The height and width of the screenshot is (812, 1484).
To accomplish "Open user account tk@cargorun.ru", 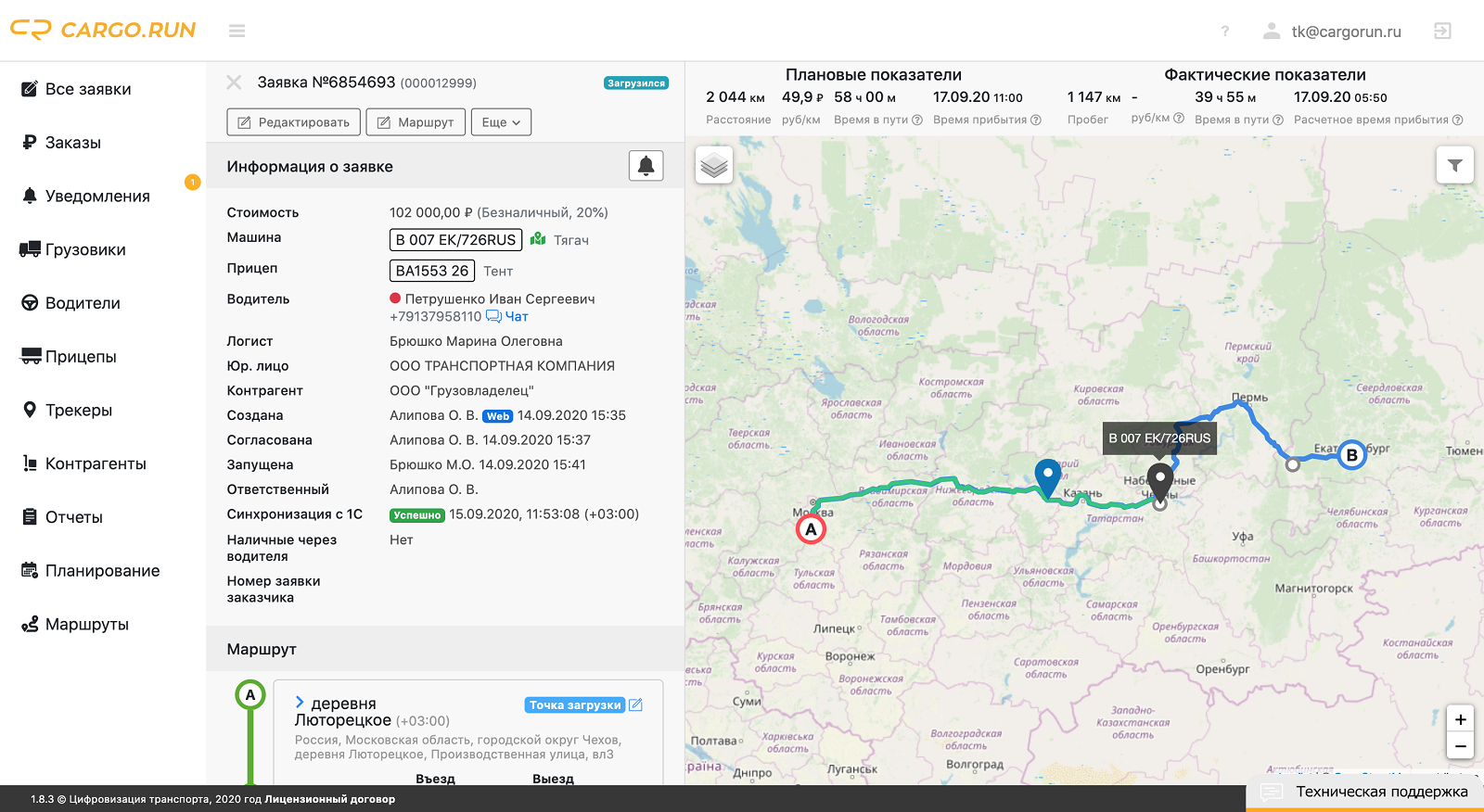I will [x=1332, y=32].
